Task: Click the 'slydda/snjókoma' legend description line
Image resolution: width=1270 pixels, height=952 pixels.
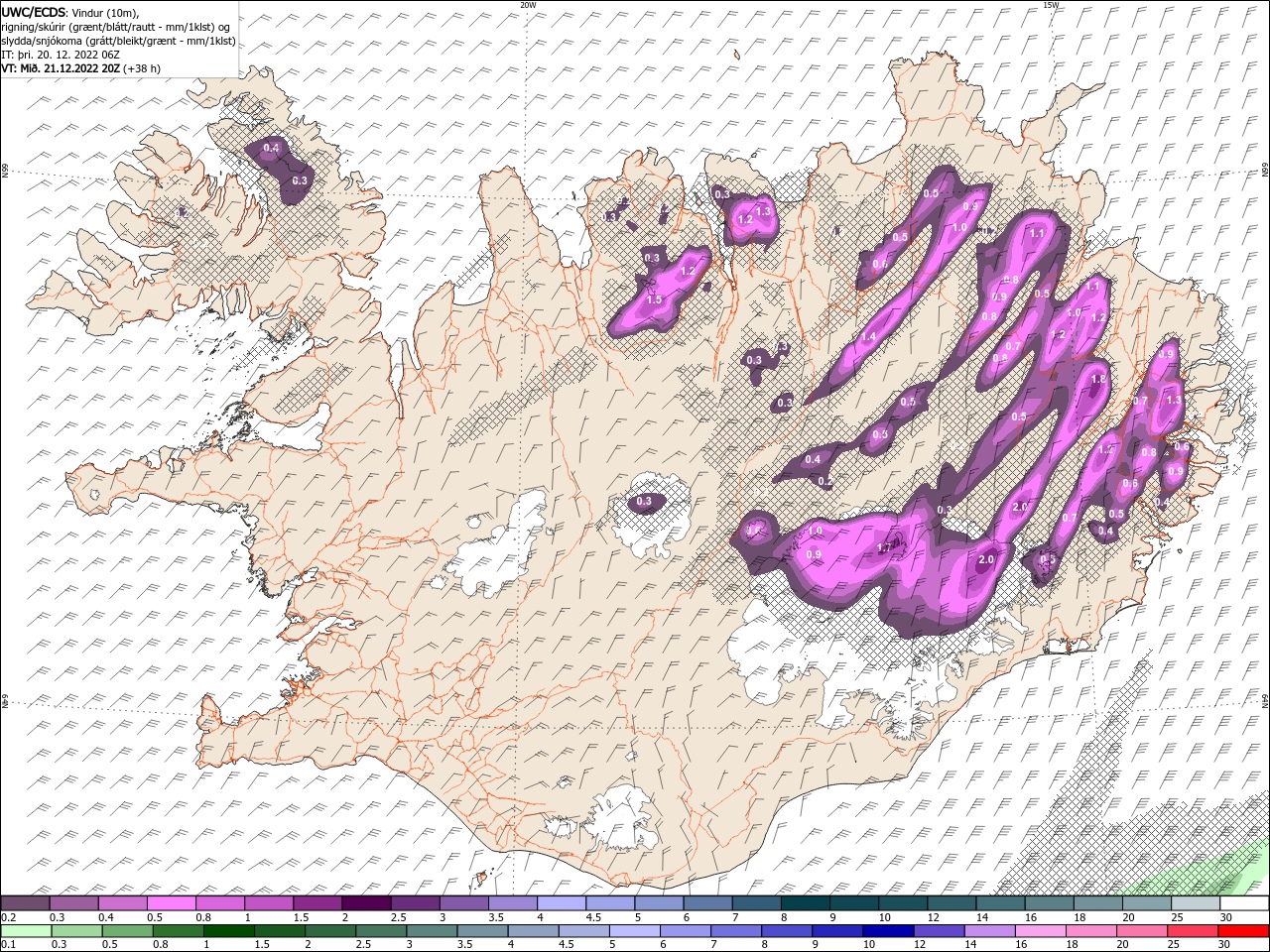Action: point(119,41)
